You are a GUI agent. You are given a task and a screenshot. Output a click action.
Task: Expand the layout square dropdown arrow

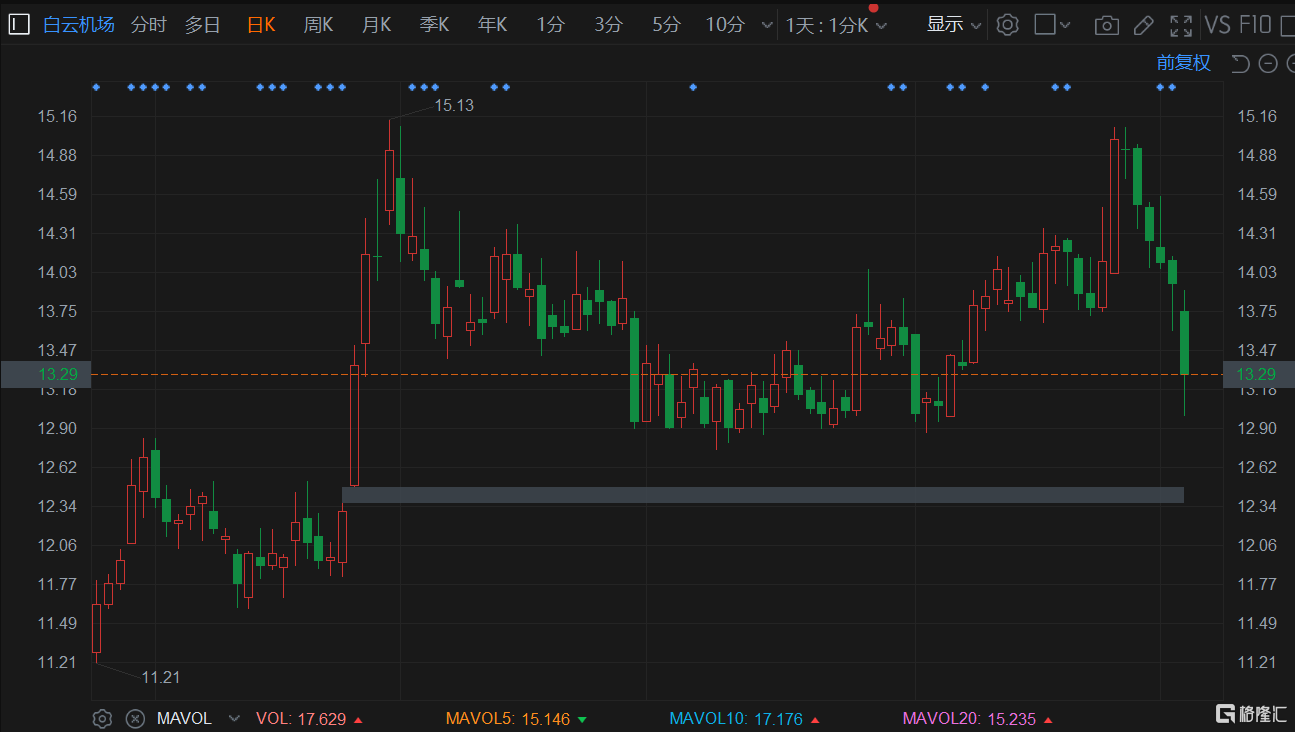click(1065, 25)
